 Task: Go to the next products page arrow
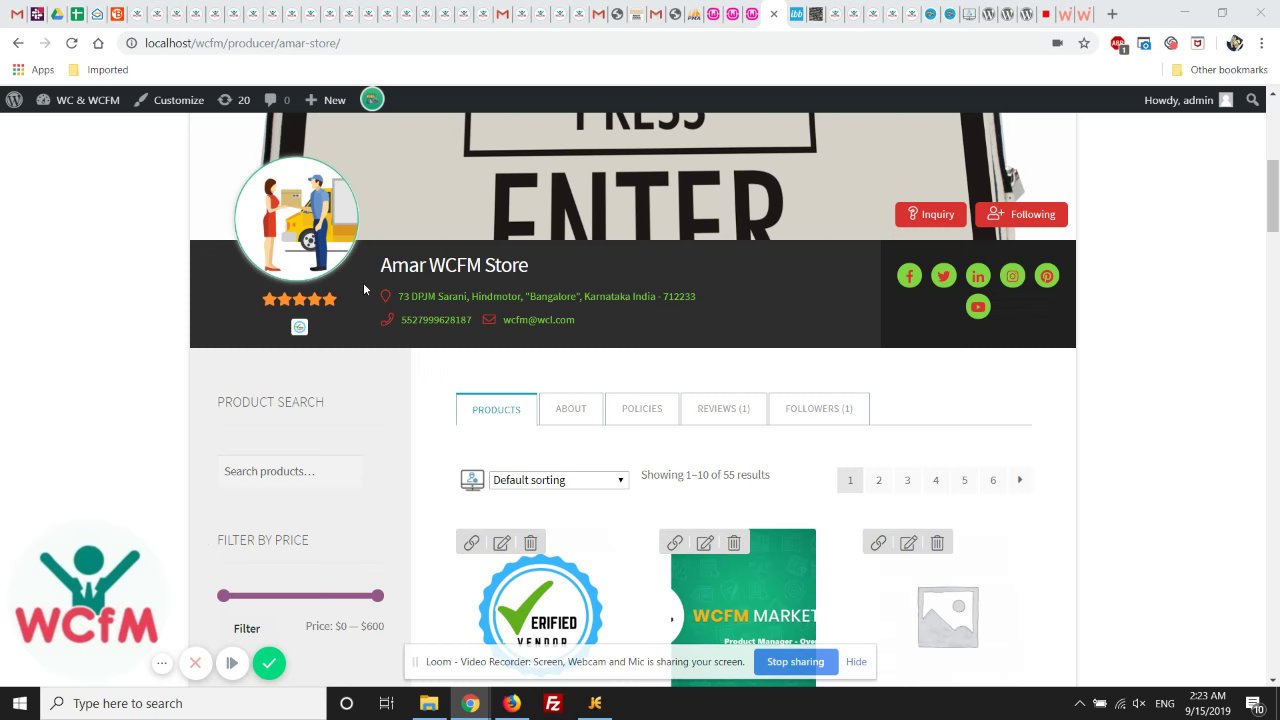[x=1020, y=480]
